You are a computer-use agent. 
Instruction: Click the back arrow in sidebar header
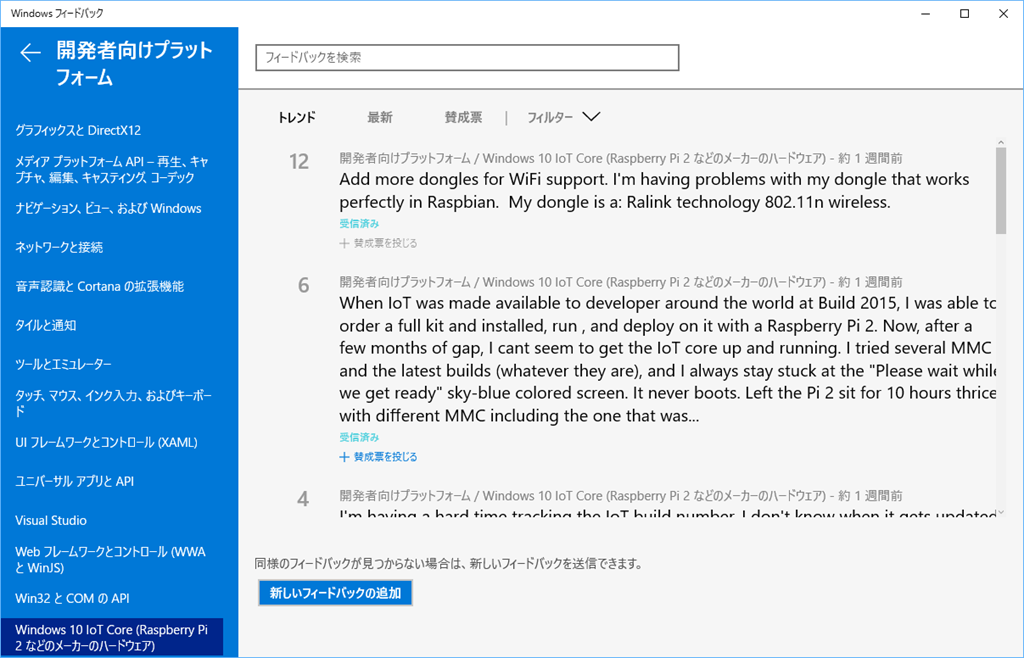click(31, 53)
